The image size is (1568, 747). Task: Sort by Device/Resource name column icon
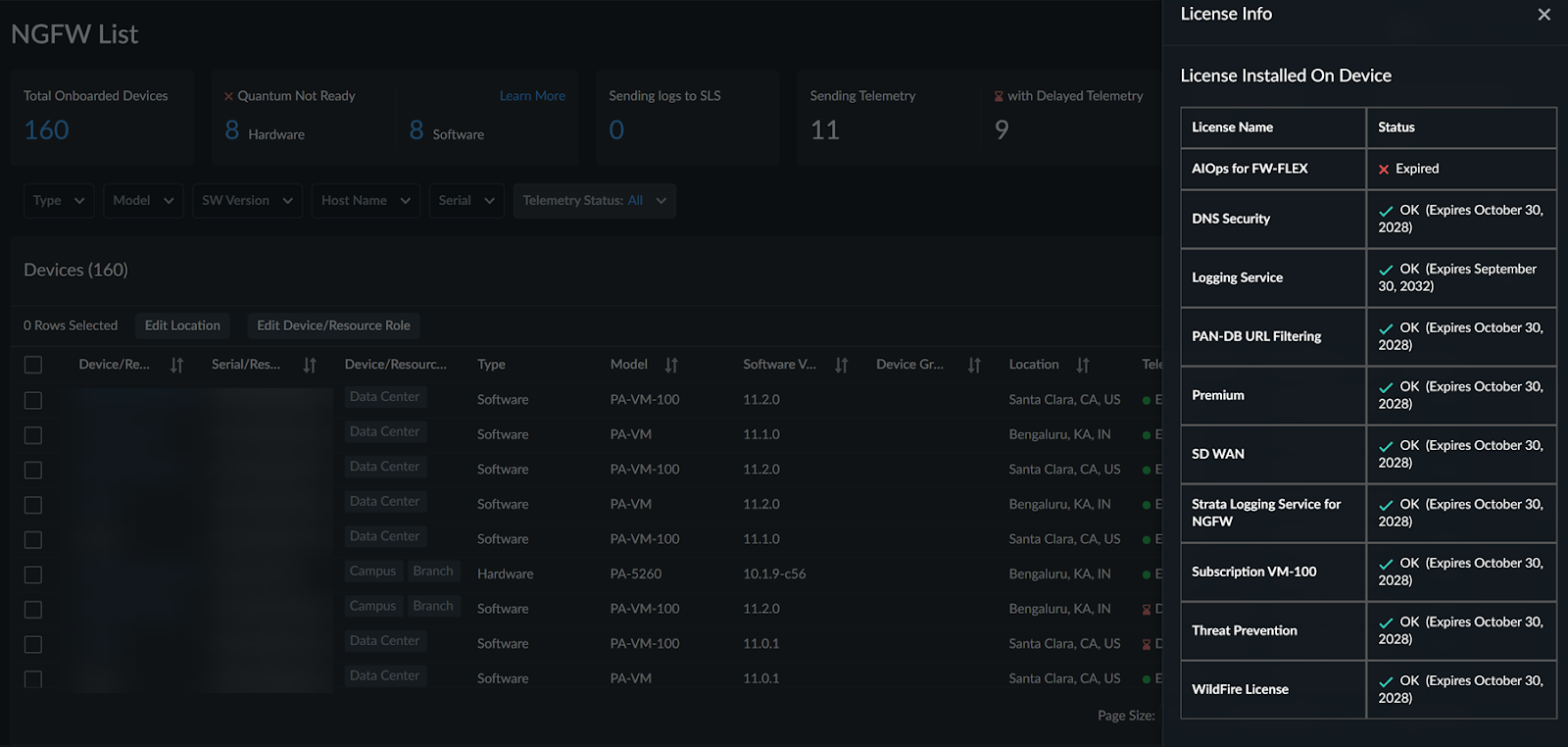[176, 365]
